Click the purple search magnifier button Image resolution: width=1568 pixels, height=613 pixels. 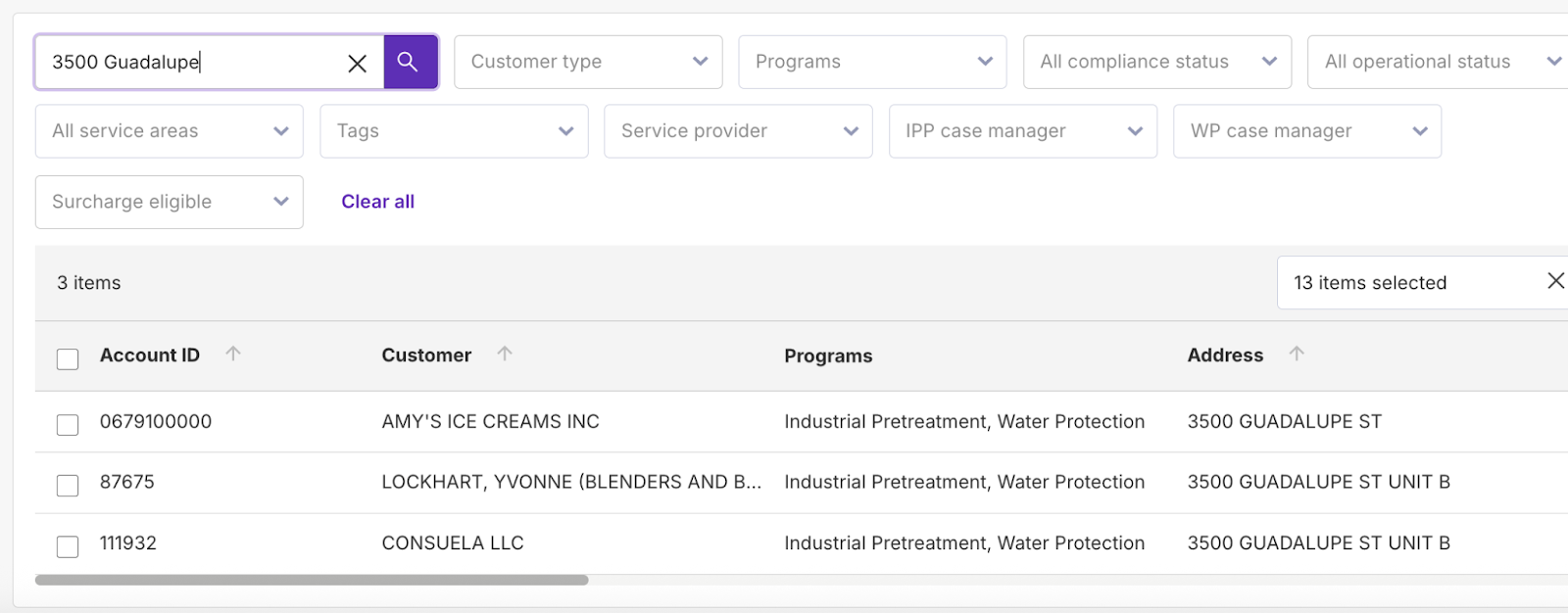(410, 62)
